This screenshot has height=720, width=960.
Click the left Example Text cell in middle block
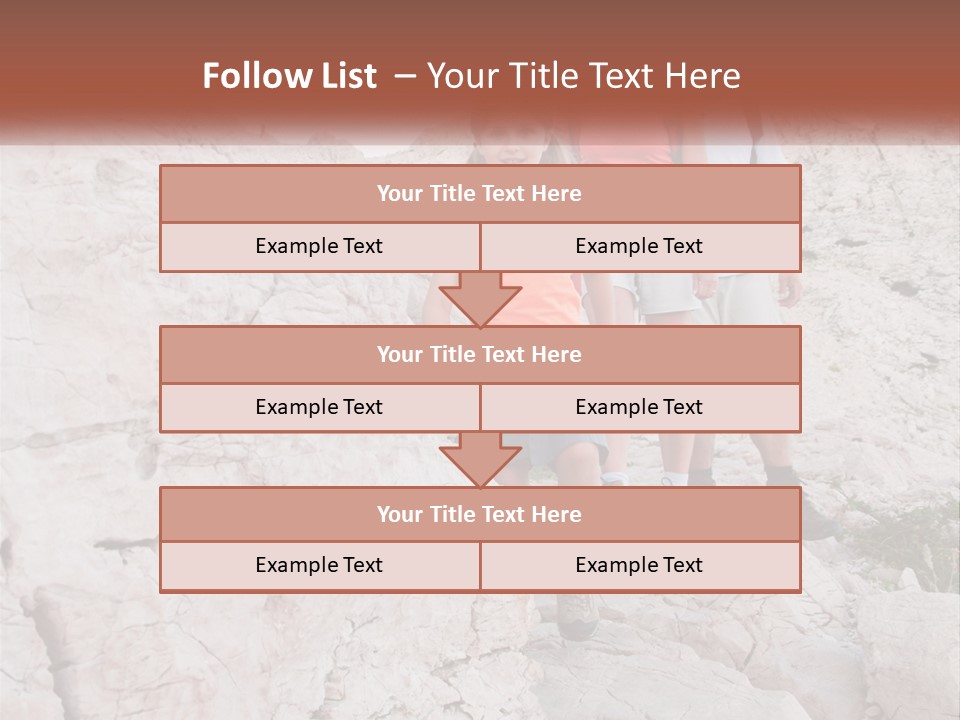pos(320,408)
